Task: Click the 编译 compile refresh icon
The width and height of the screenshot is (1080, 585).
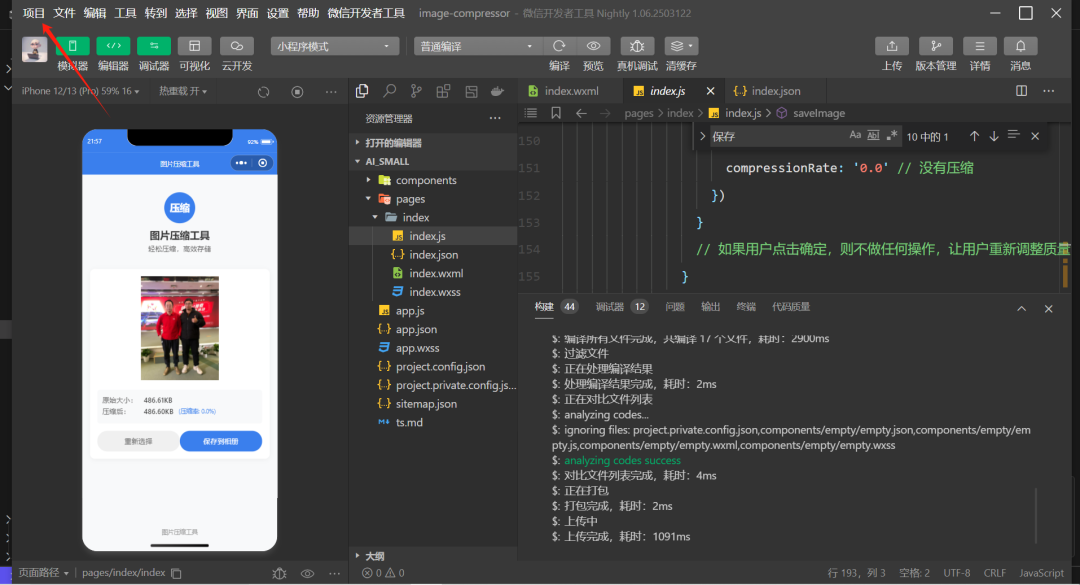Action: (559, 46)
